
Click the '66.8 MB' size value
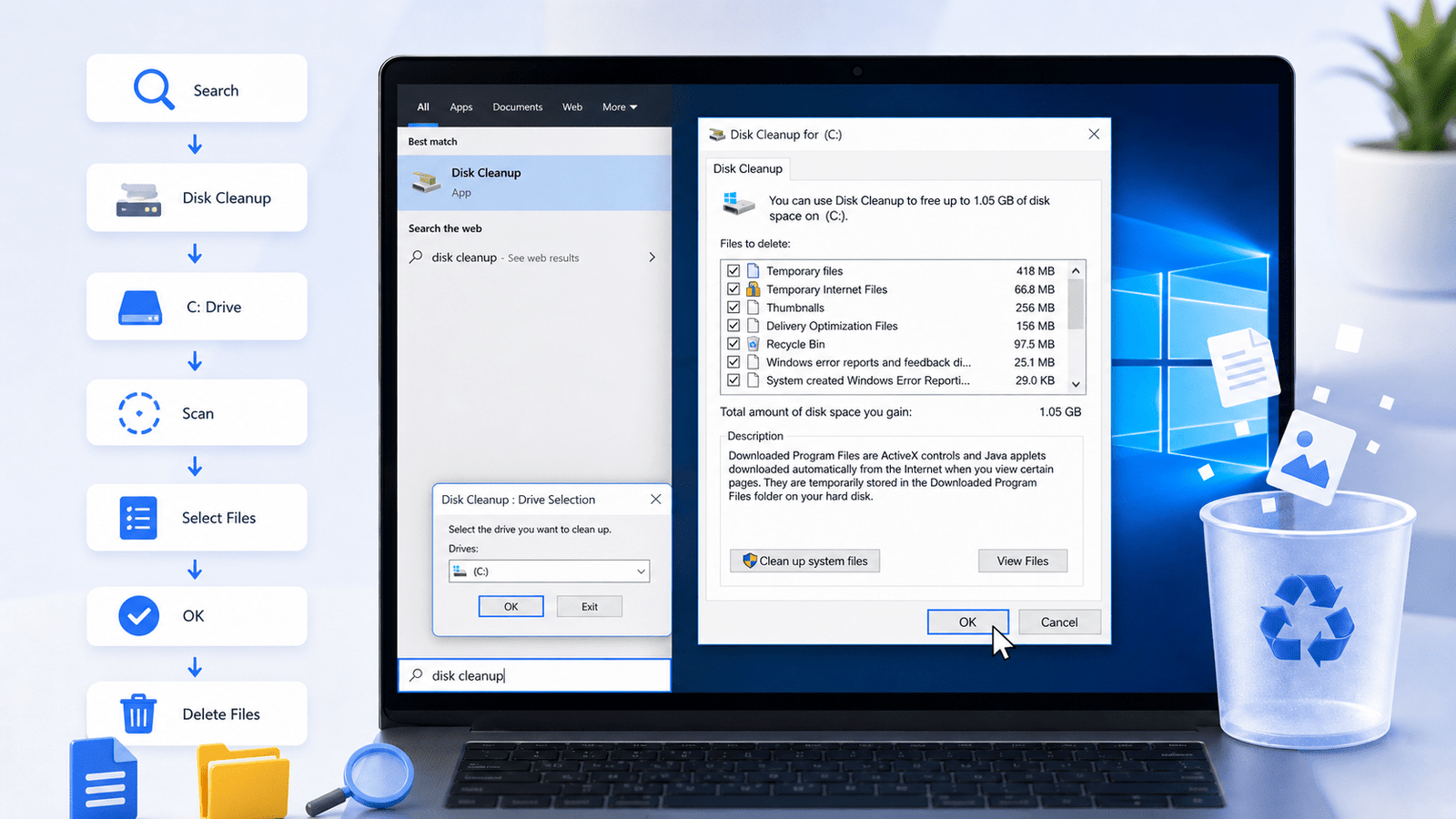click(1035, 289)
